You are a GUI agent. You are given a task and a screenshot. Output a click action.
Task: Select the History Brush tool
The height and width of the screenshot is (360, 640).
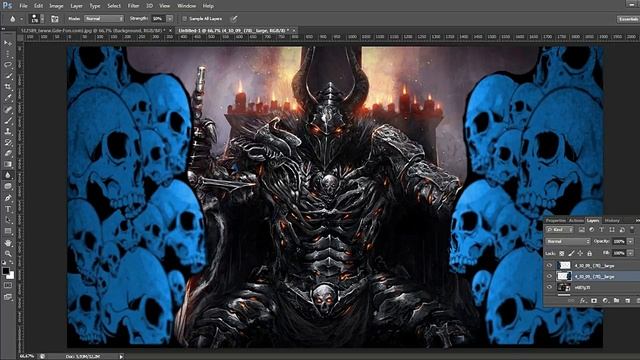(8, 142)
